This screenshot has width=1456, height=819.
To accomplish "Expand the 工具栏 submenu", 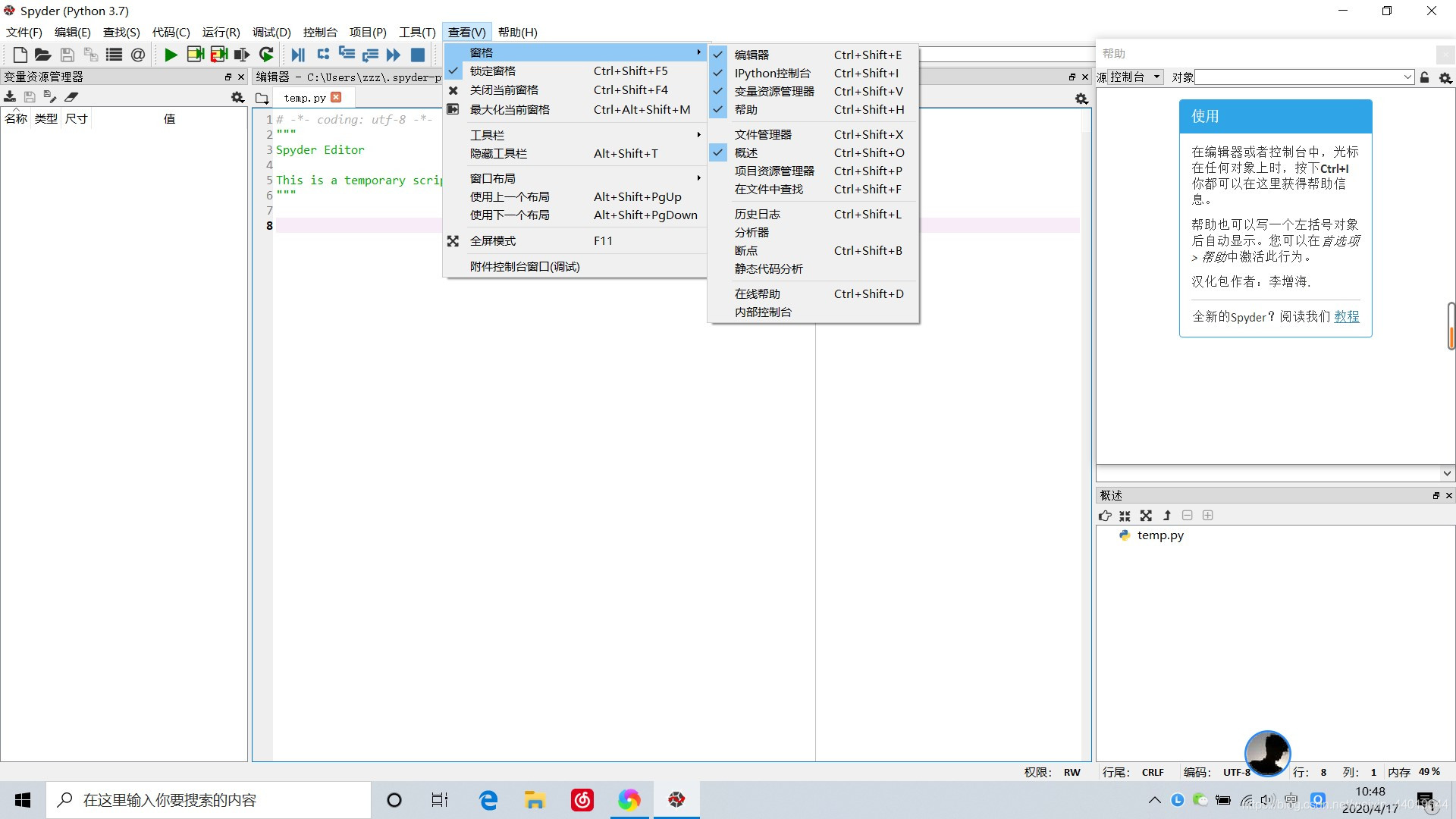I will coord(487,135).
